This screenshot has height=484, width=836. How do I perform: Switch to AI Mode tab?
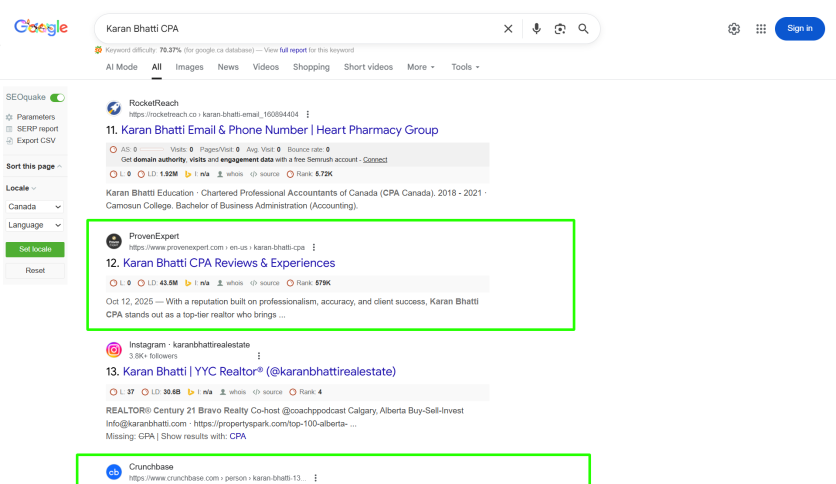pyautogui.click(x=122, y=67)
